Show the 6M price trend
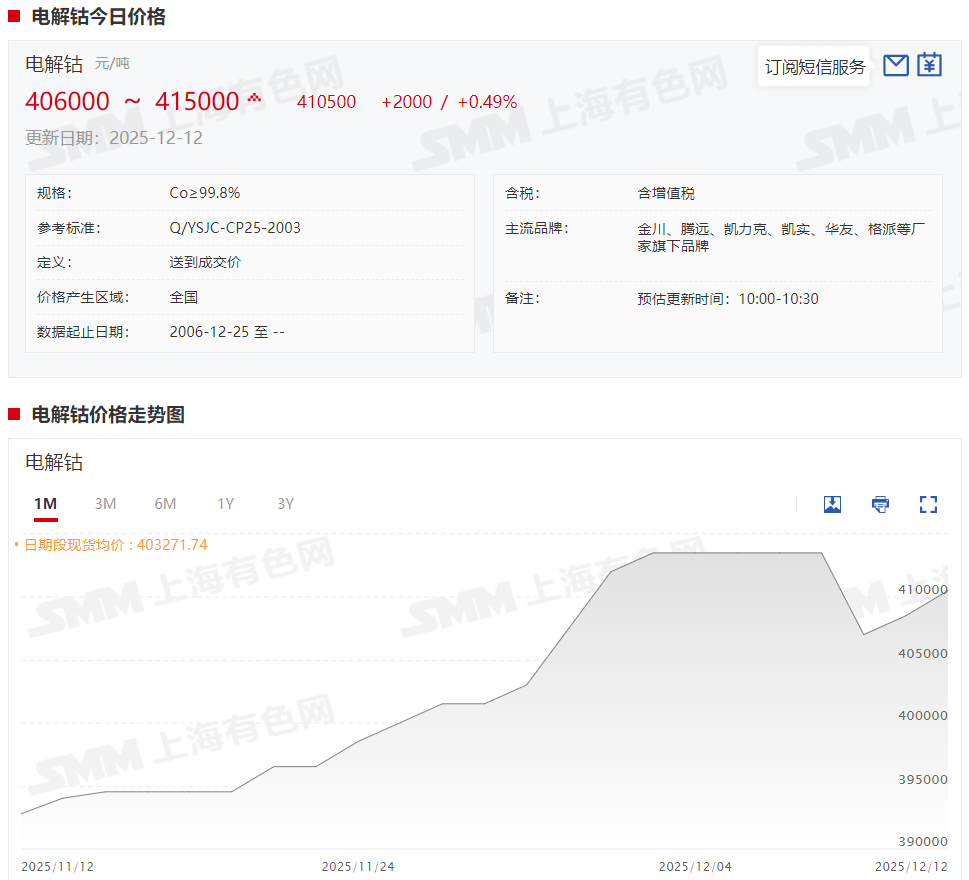The height and width of the screenshot is (880, 969). [x=165, y=504]
